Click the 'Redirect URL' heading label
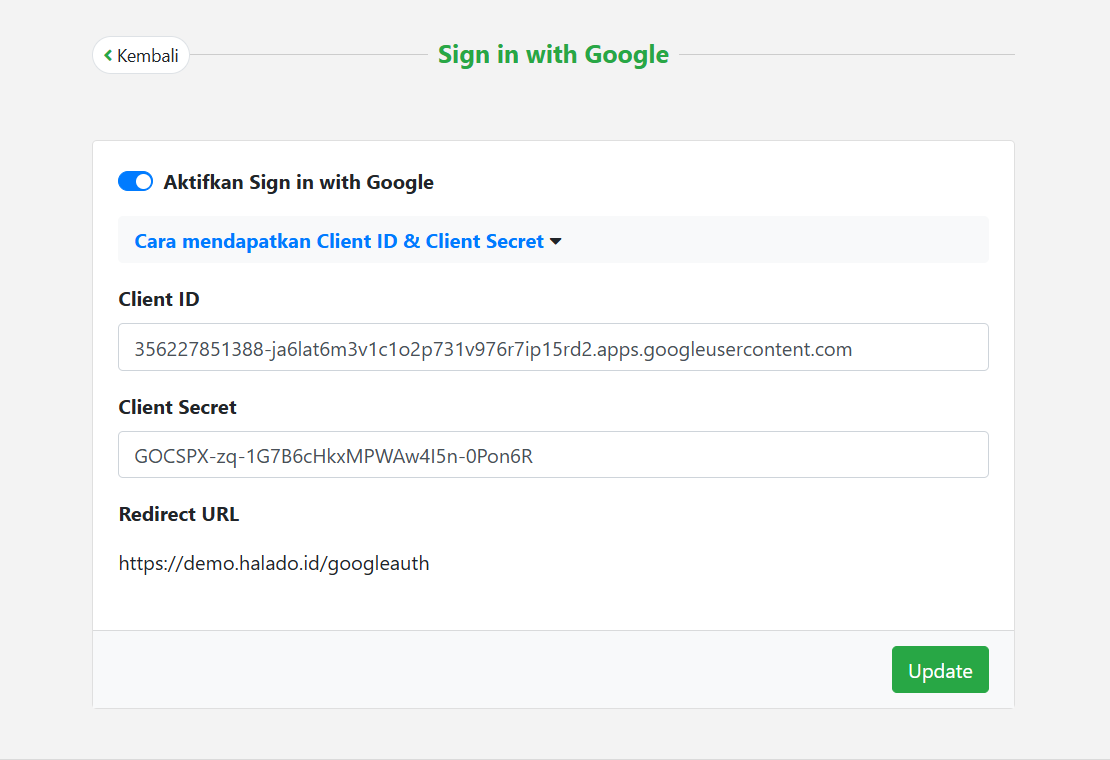This screenshot has width=1110, height=760. (x=178, y=514)
